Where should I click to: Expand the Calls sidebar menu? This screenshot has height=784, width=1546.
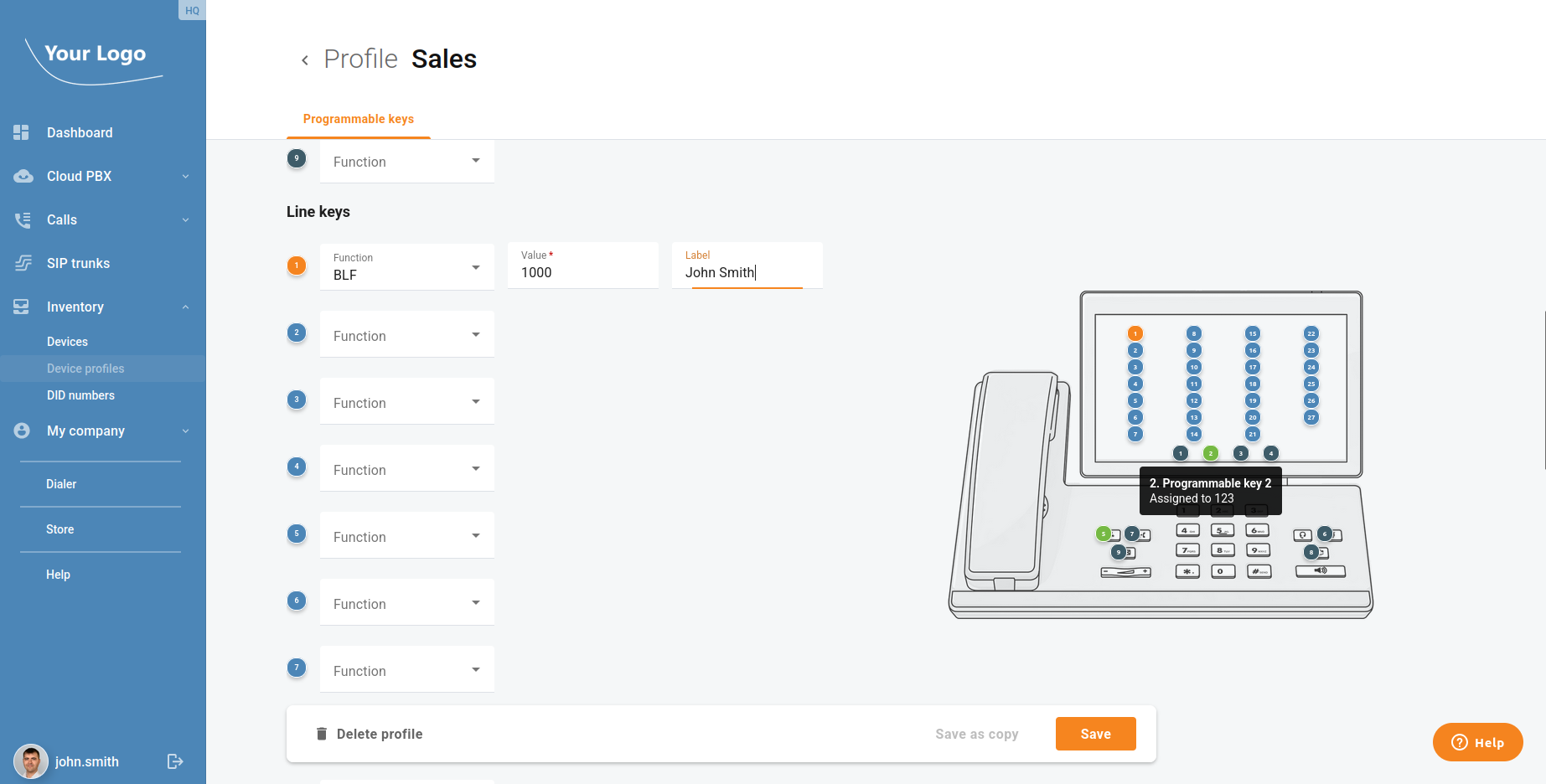point(185,219)
